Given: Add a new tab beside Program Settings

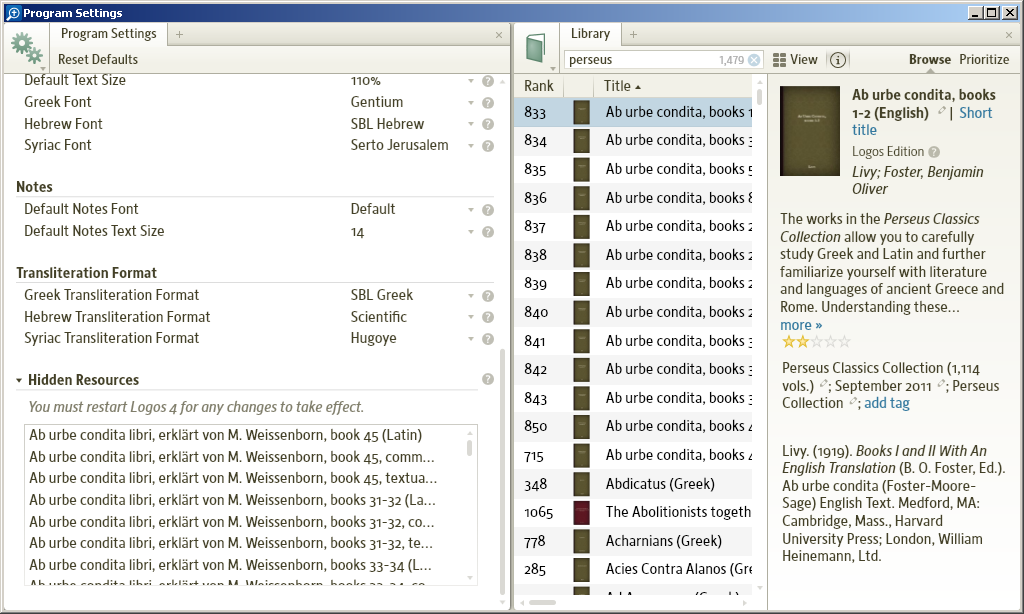Looking at the screenshot, I should (x=180, y=34).
